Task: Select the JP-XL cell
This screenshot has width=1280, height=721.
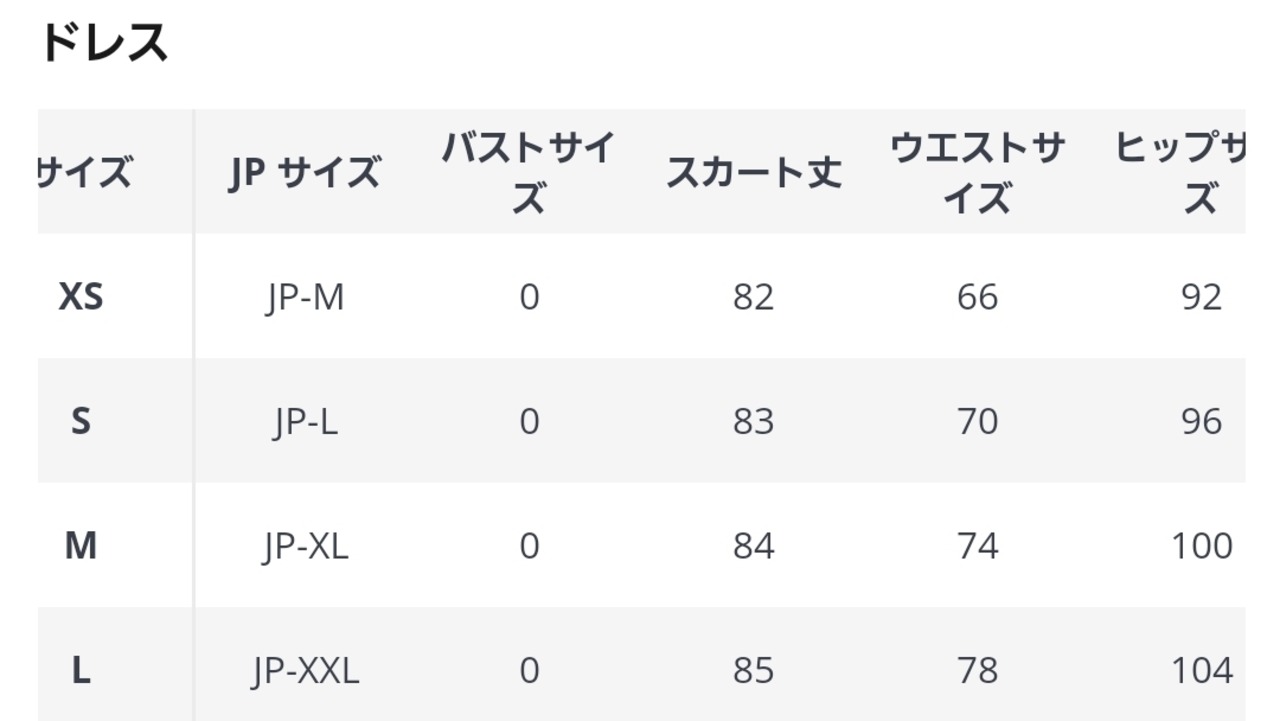Action: pyautogui.click(x=305, y=546)
